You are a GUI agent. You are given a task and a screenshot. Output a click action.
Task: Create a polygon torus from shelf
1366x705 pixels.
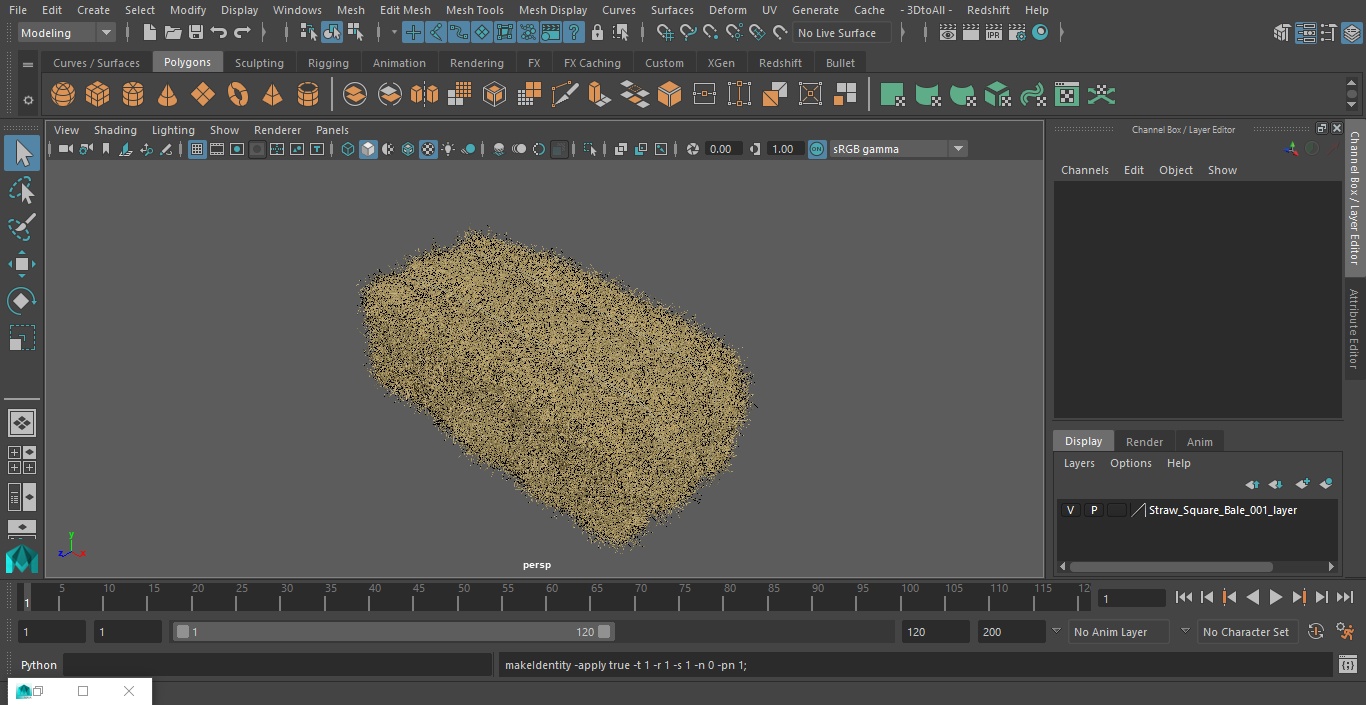(238, 95)
